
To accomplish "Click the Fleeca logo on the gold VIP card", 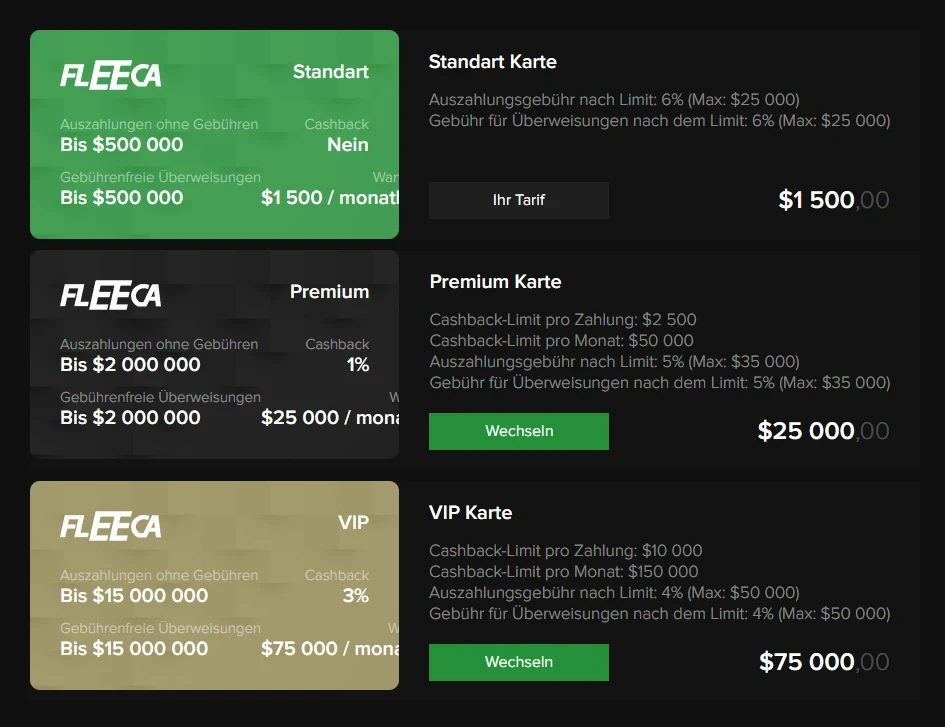I will point(110,526).
